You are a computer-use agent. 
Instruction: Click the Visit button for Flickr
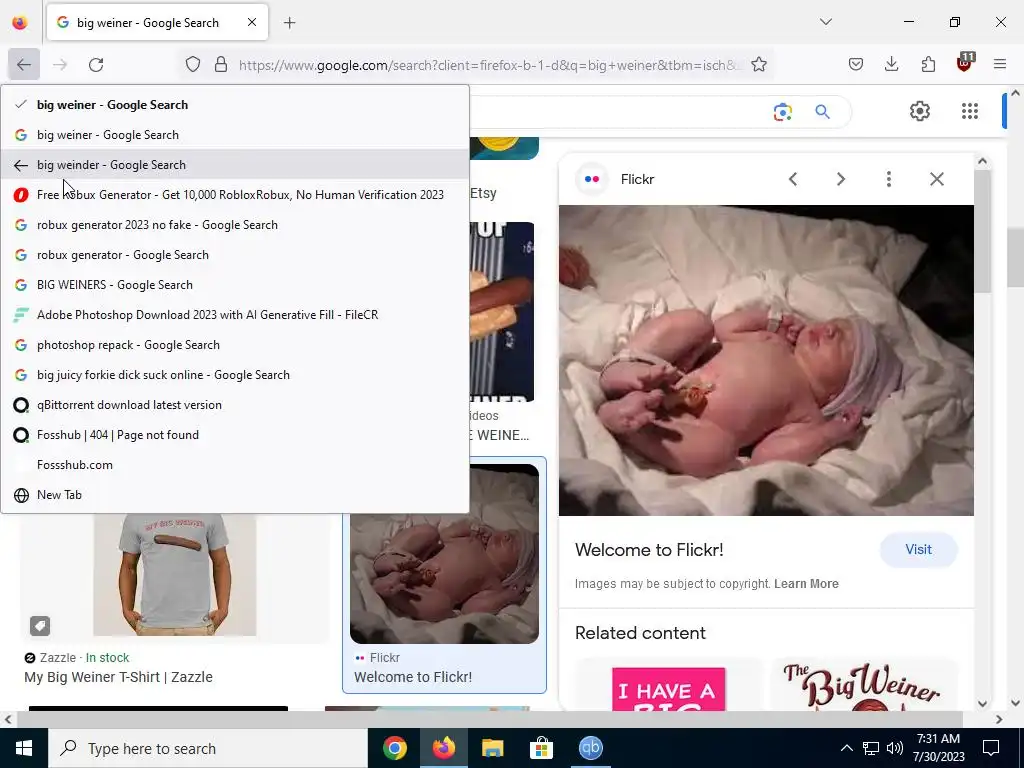[x=918, y=550]
